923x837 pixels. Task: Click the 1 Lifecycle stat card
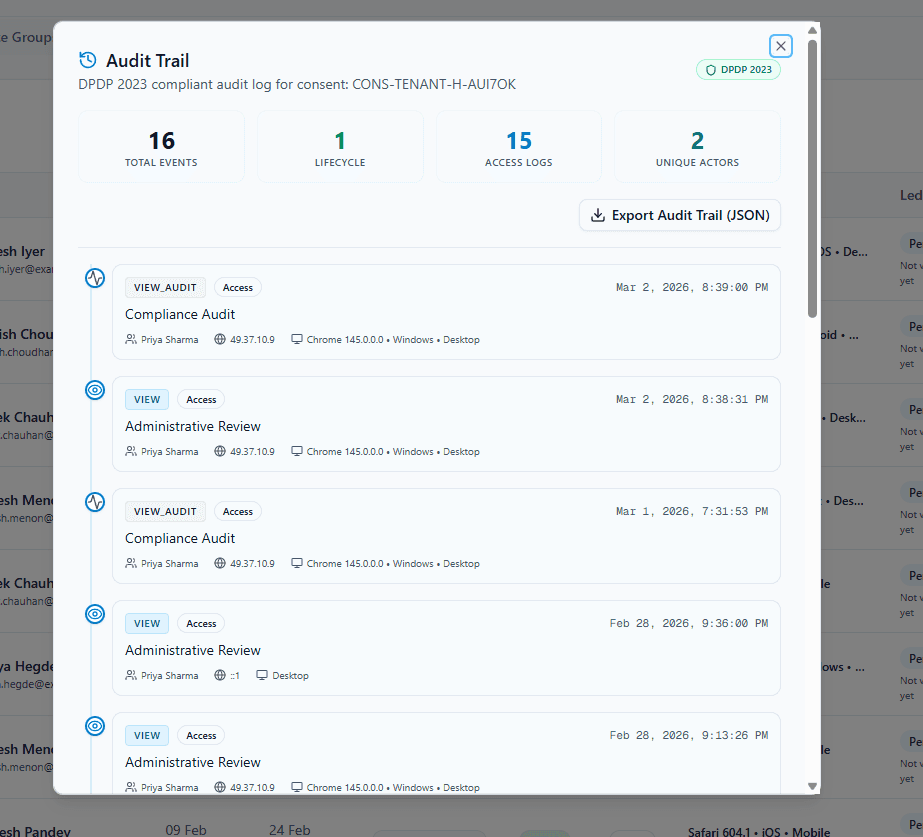click(x=339, y=146)
